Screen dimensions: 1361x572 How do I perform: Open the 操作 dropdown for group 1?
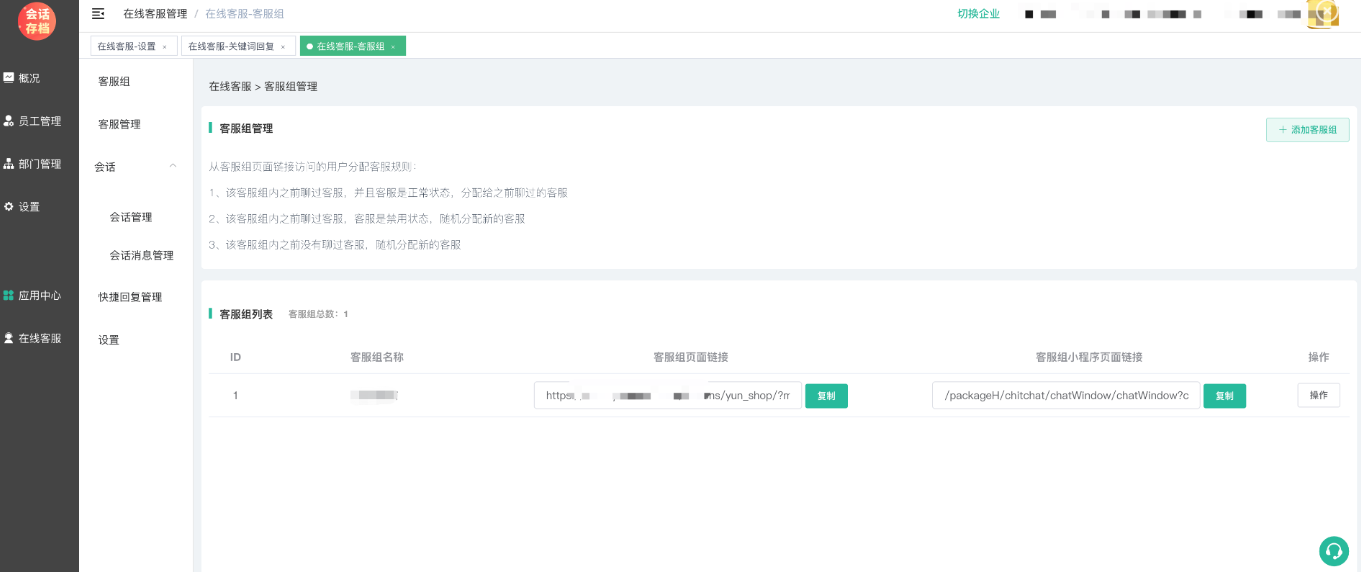point(1318,395)
